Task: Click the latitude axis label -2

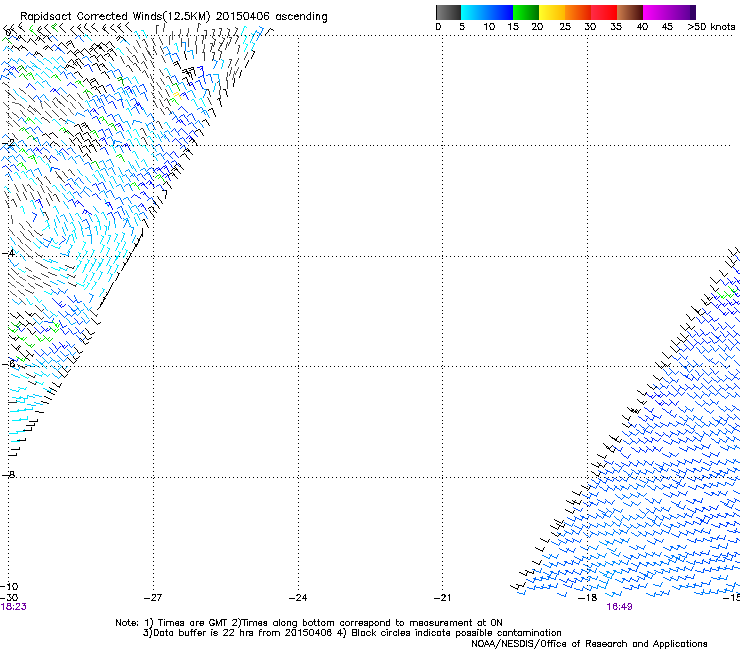Action: tap(8, 143)
